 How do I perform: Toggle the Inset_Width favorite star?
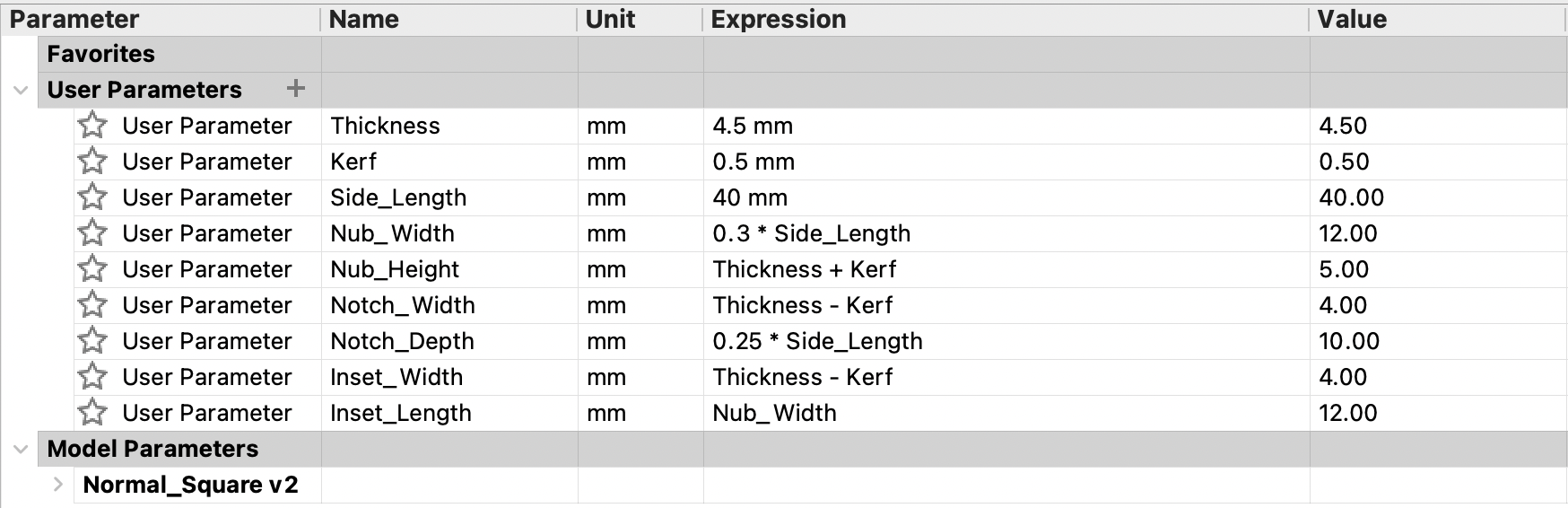(x=92, y=377)
